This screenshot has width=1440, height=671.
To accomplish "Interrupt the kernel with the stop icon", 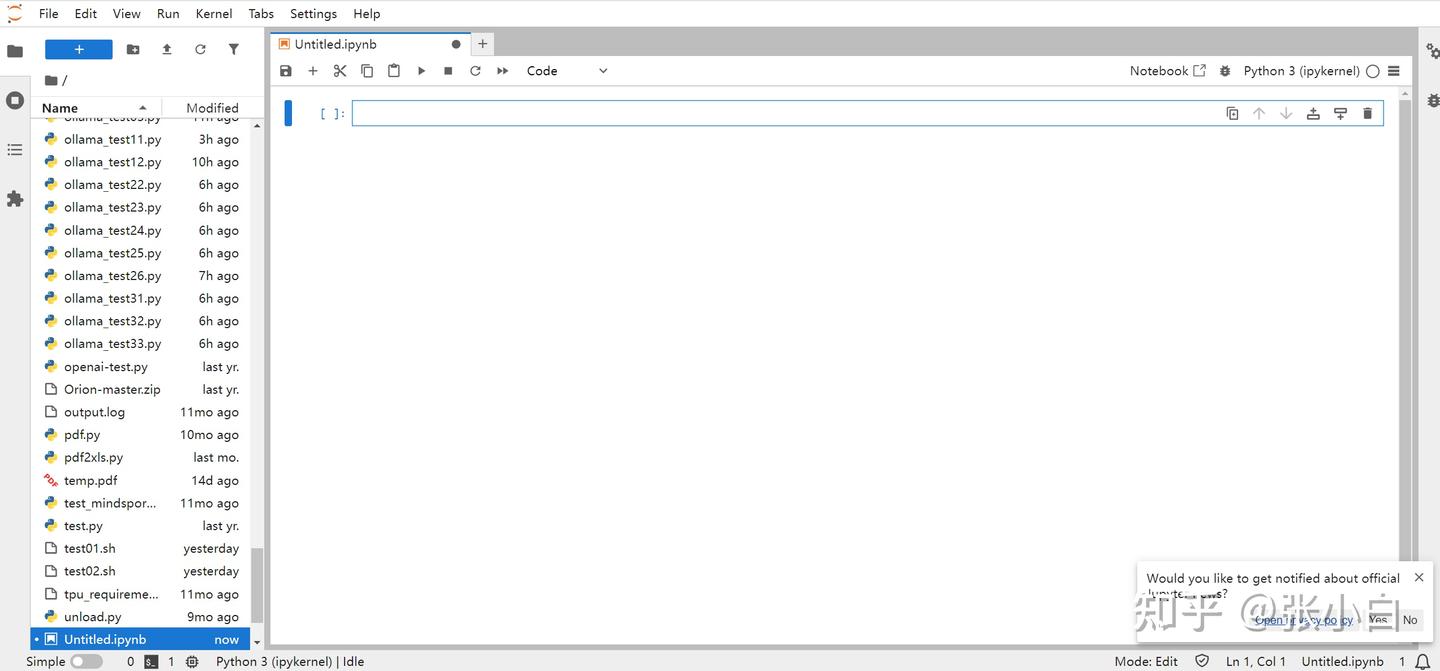I will tap(448, 71).
